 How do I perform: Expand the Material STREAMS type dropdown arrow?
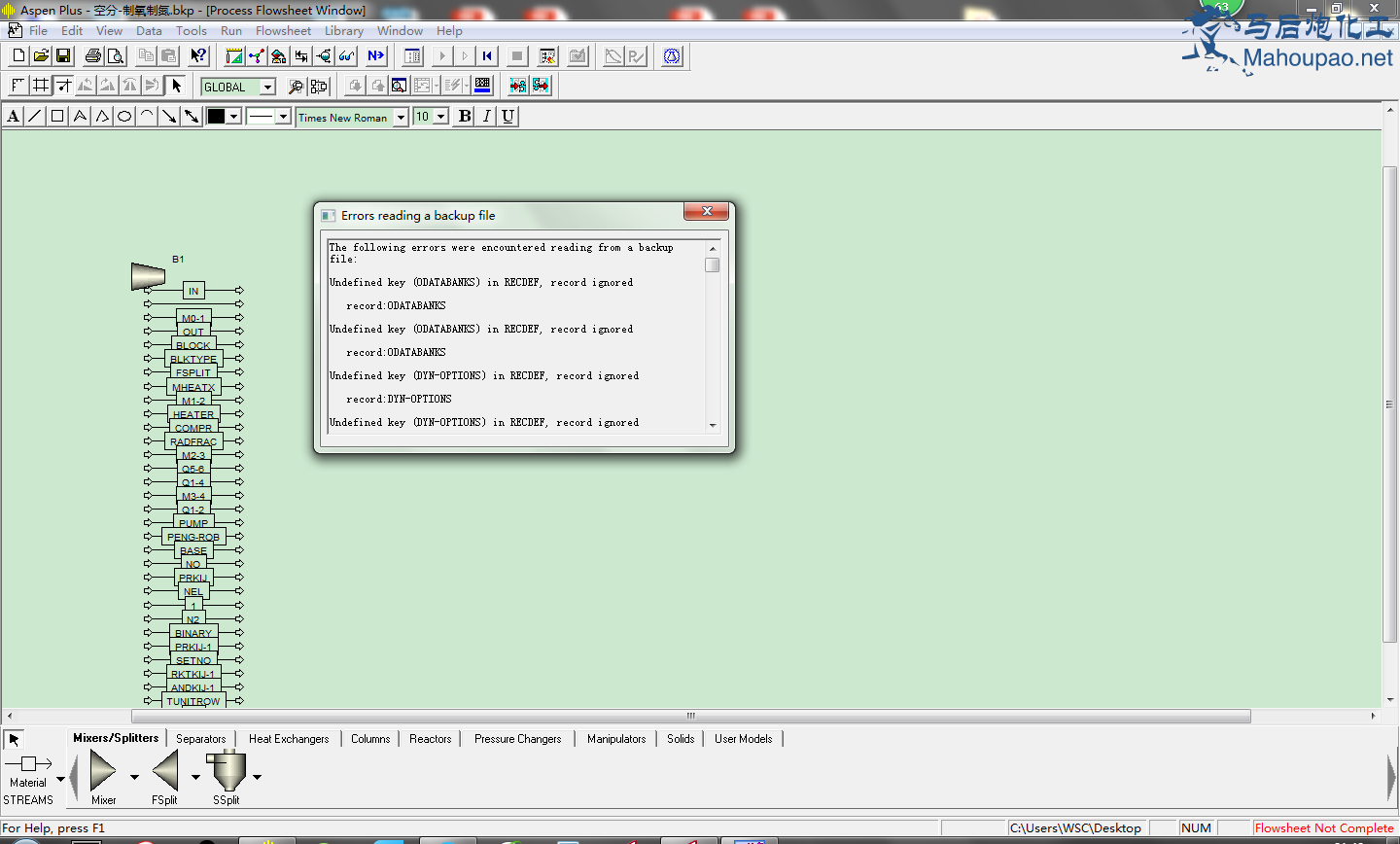pyautogui.click(x=60, y=779)
